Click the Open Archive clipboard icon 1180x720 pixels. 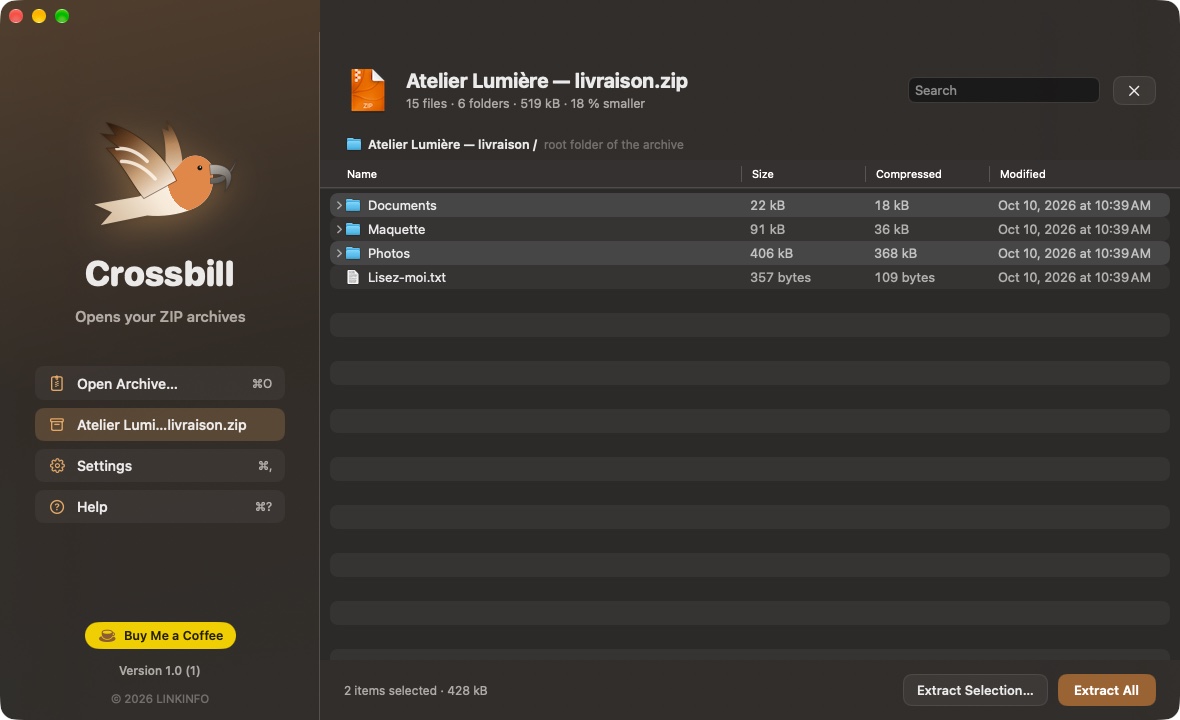click(56, 384)
